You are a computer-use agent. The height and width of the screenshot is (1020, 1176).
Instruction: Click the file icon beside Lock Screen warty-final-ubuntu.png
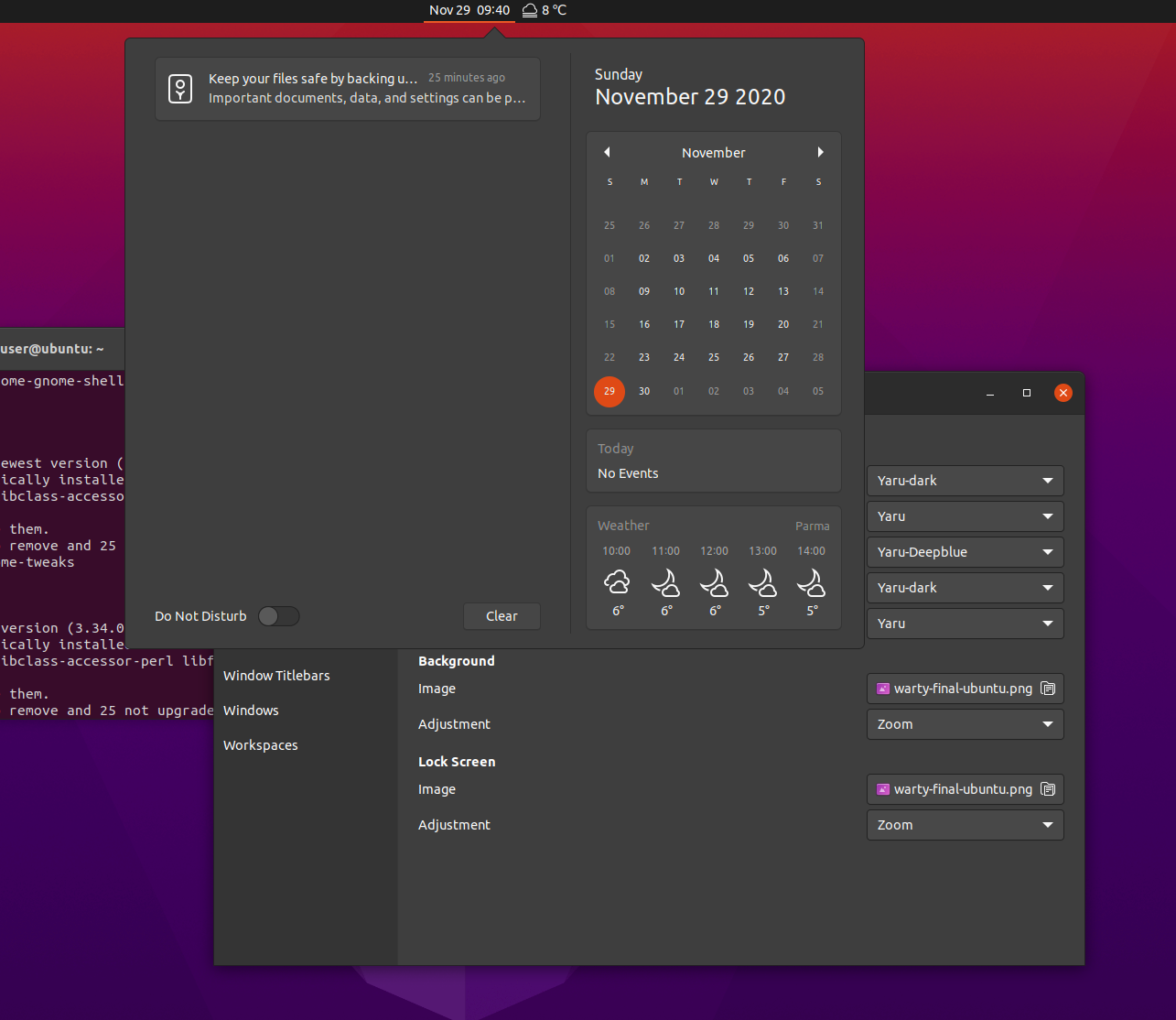tap(1047, 789)
